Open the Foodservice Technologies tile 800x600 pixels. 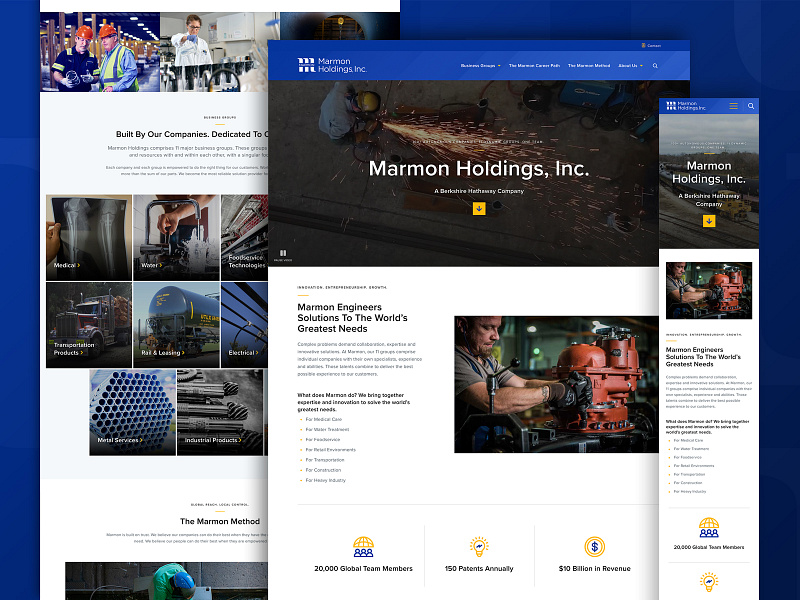(x=244, y=237)
